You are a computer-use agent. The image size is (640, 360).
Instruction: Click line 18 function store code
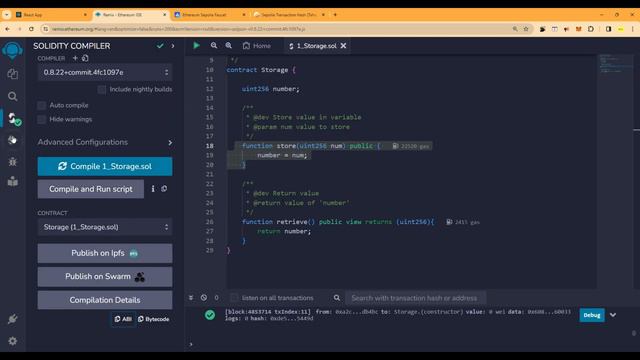[x=311, y=146]
